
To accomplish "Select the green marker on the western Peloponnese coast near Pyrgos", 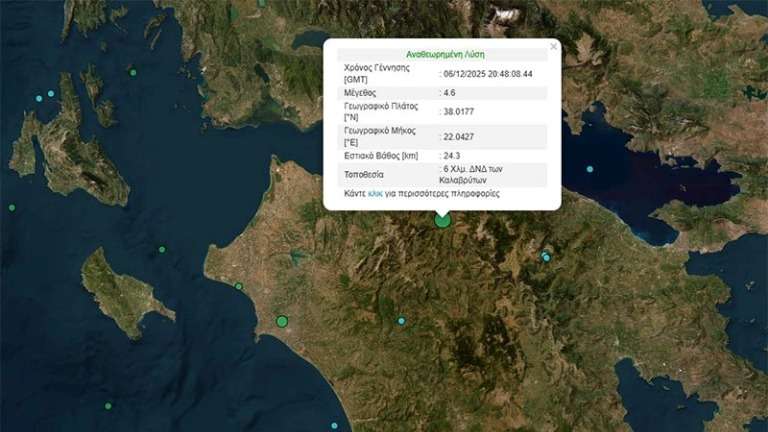I will (x=282, y=321).
